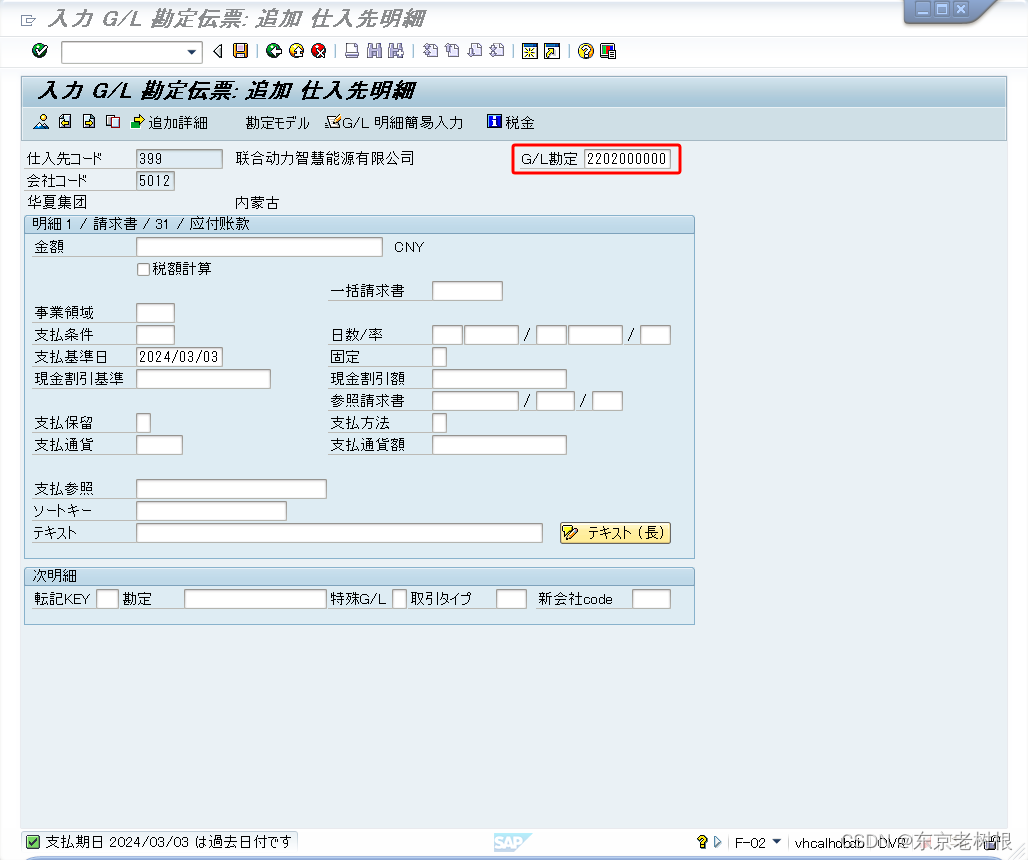Screen dimensions: 1028x860
Task: Click the テキスト（長）long text button
Action: coord(615,533)
